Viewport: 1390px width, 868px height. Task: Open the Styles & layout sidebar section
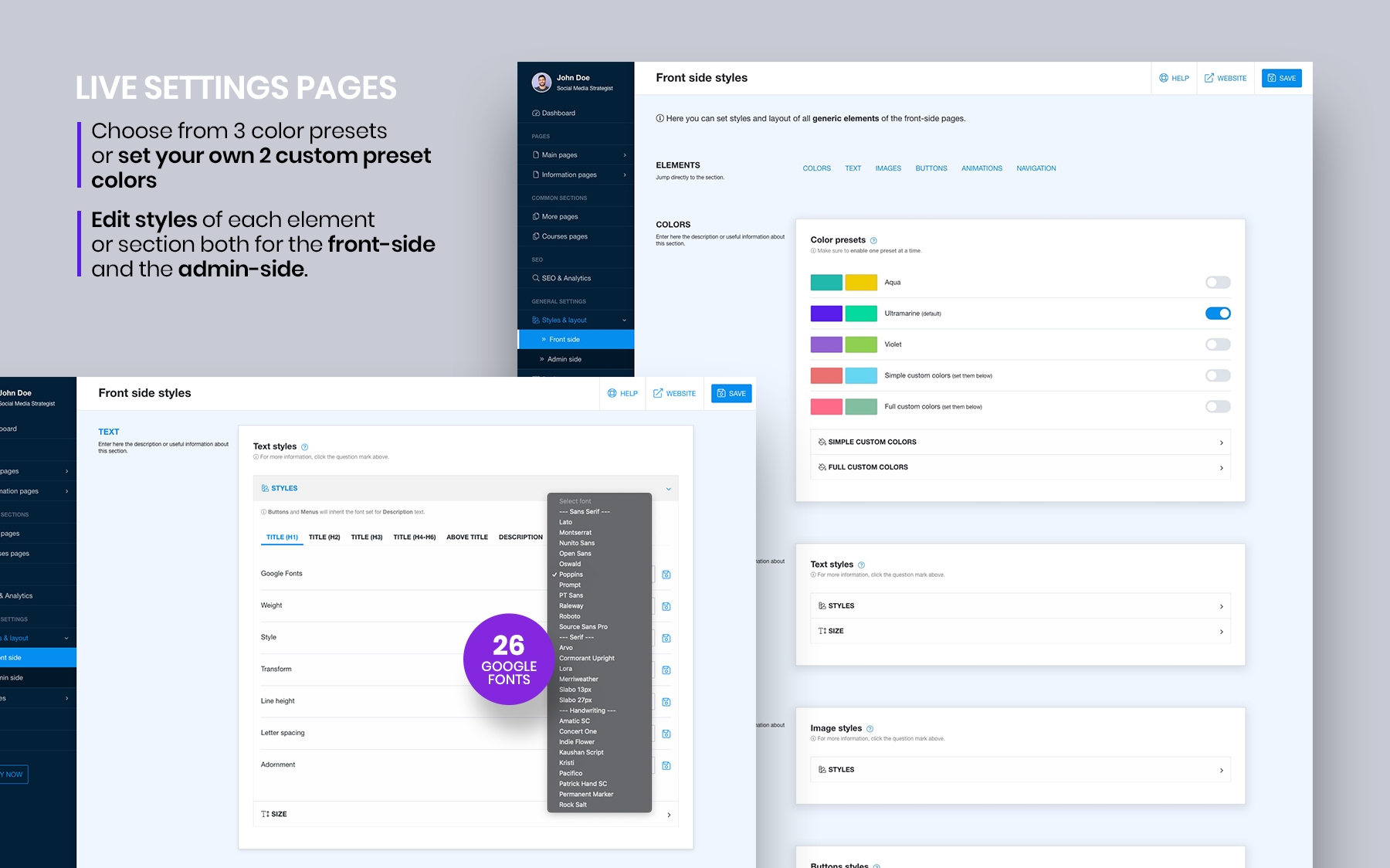coord(564,320)
